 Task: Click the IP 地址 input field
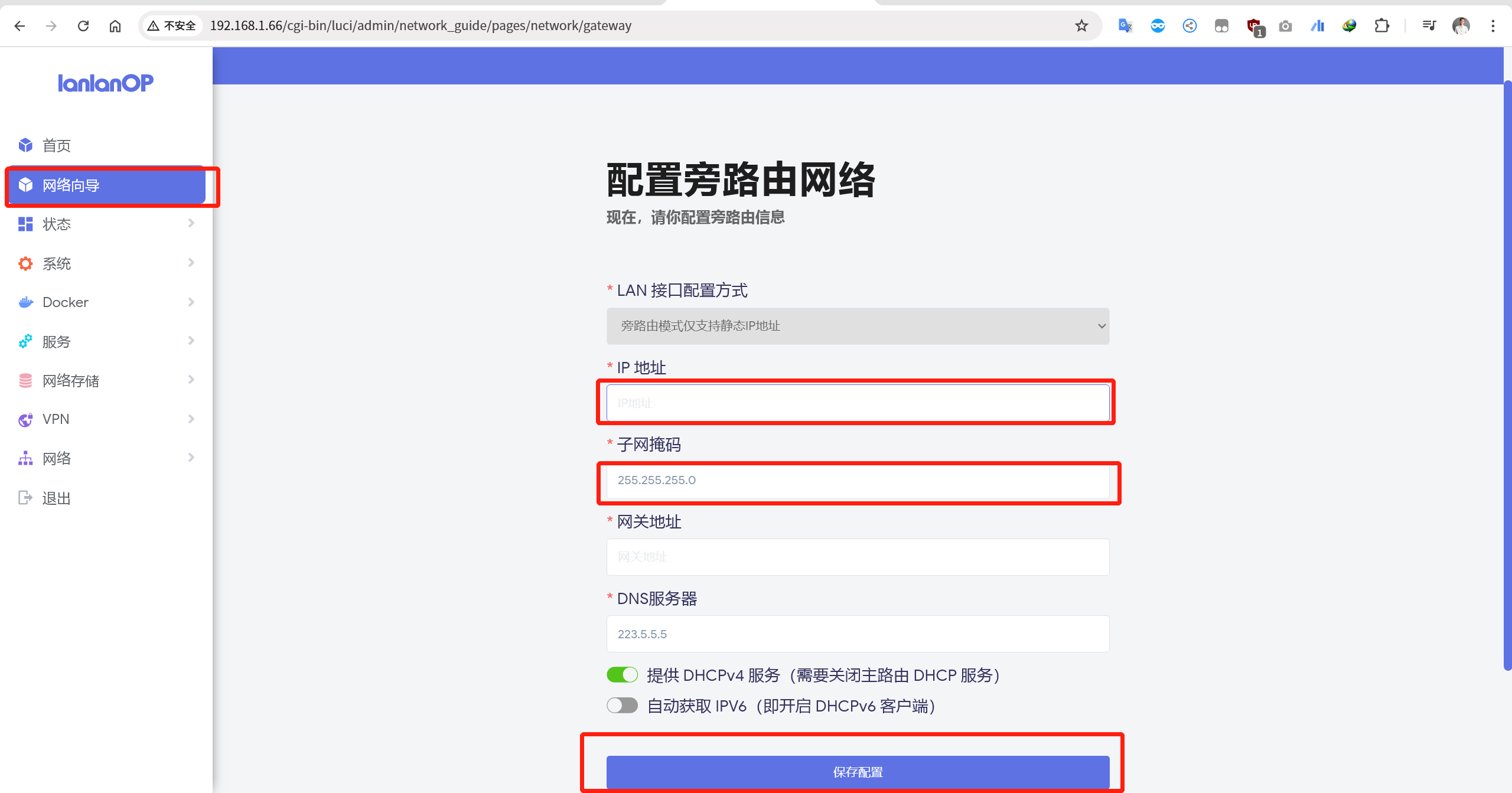tap(858, 403)
